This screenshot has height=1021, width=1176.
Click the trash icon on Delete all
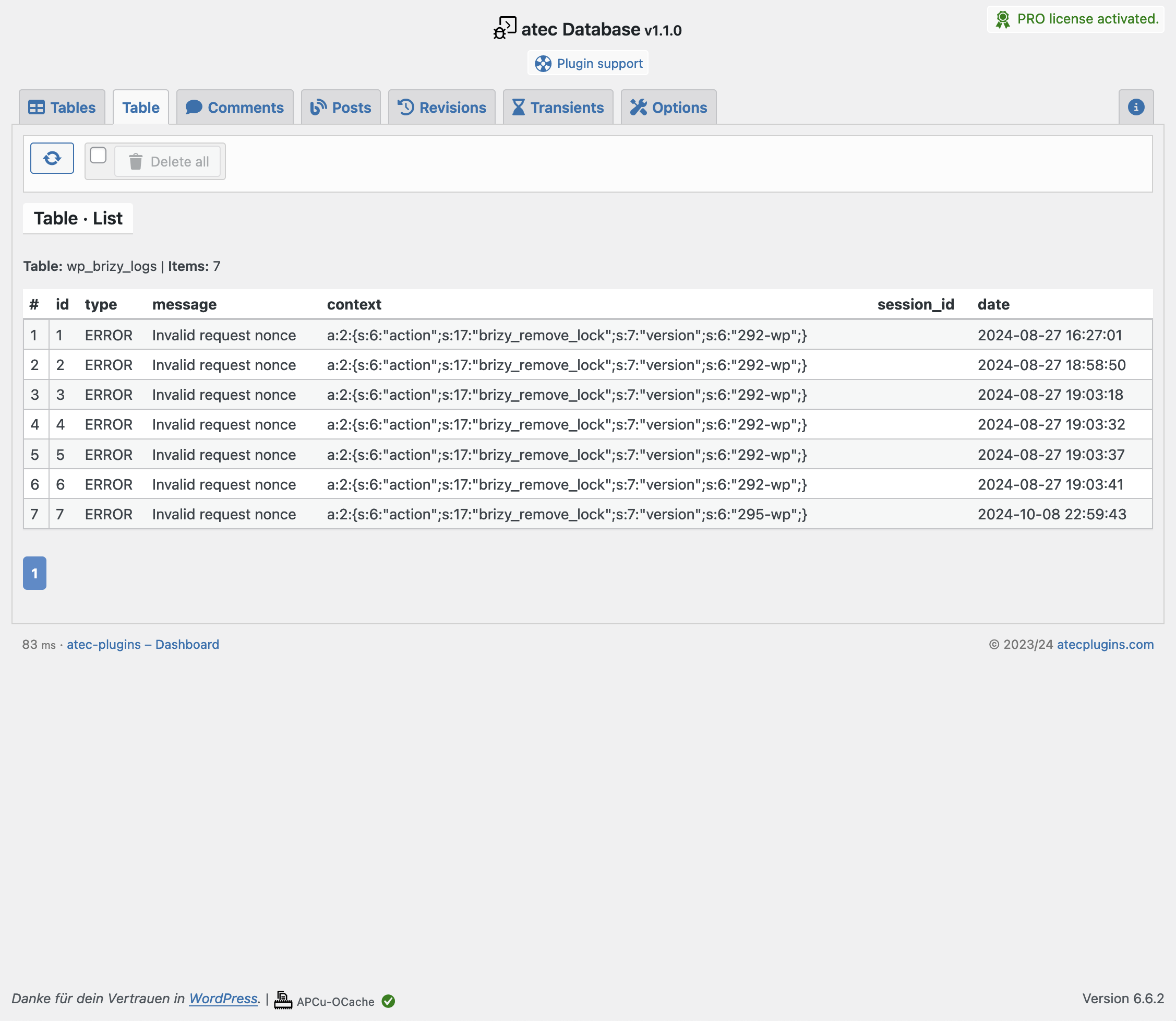pos(136,162)
